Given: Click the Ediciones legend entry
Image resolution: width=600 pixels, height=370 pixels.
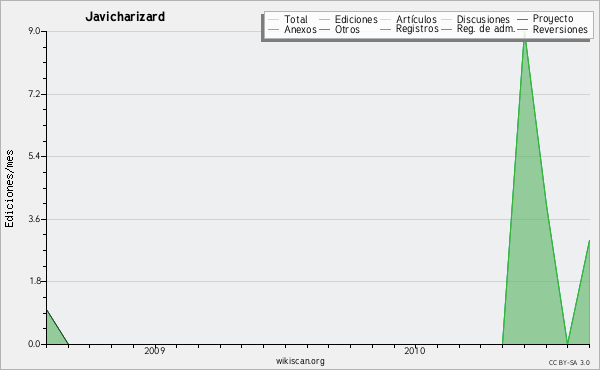Looking at the screenshot, I should click(x=348, y=19).
